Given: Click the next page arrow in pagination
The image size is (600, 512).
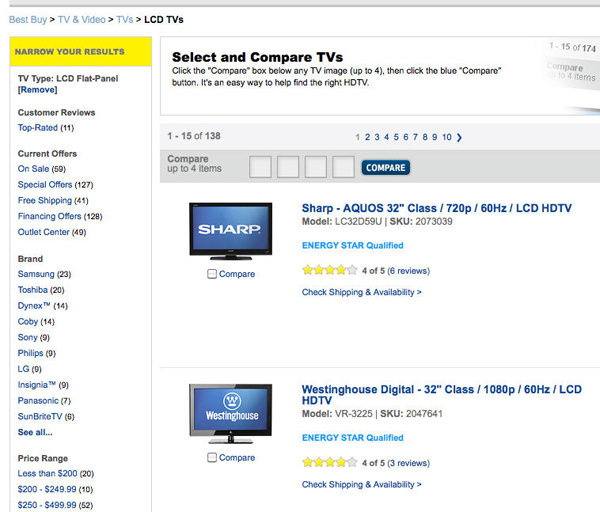Looking at the screenshot, I should (x=459, y=138).
